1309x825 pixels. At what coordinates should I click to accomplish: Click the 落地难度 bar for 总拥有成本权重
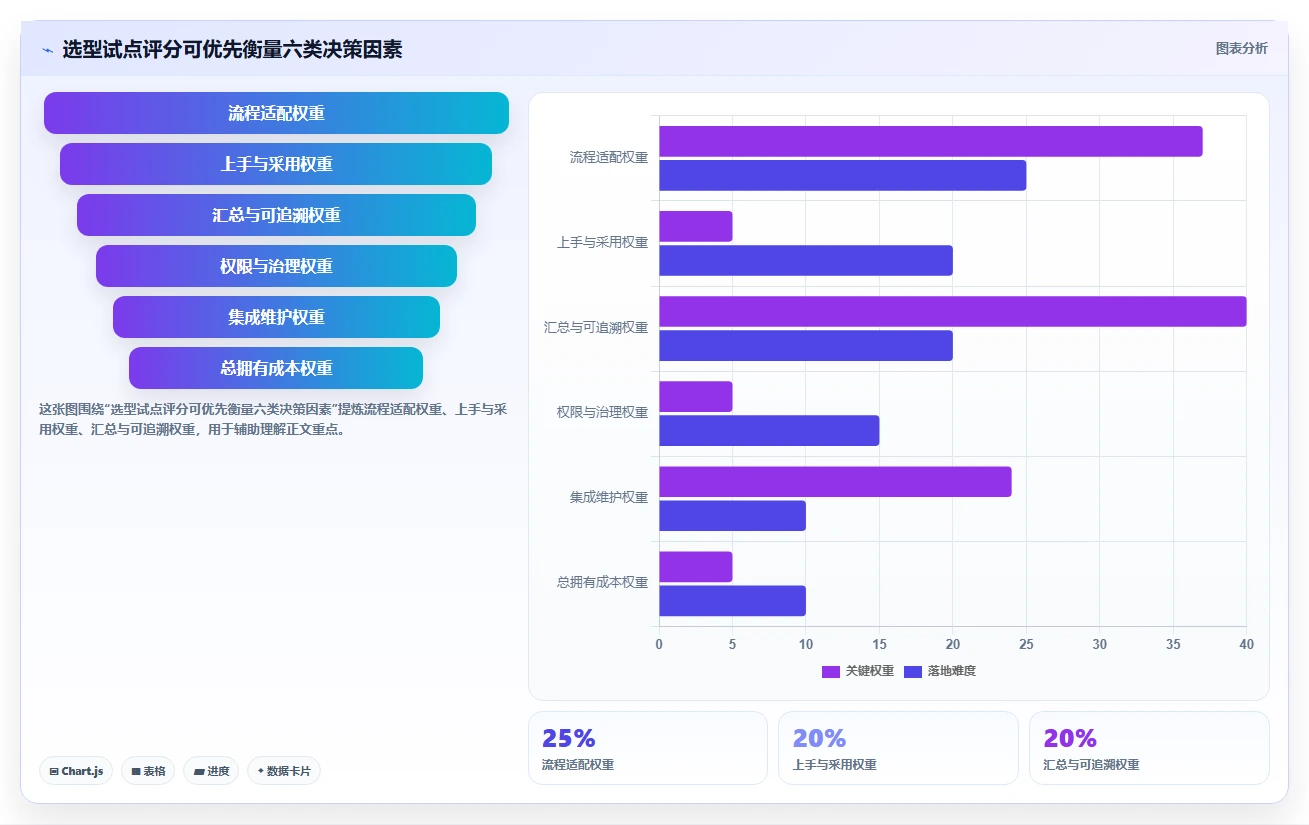[732, 600]
